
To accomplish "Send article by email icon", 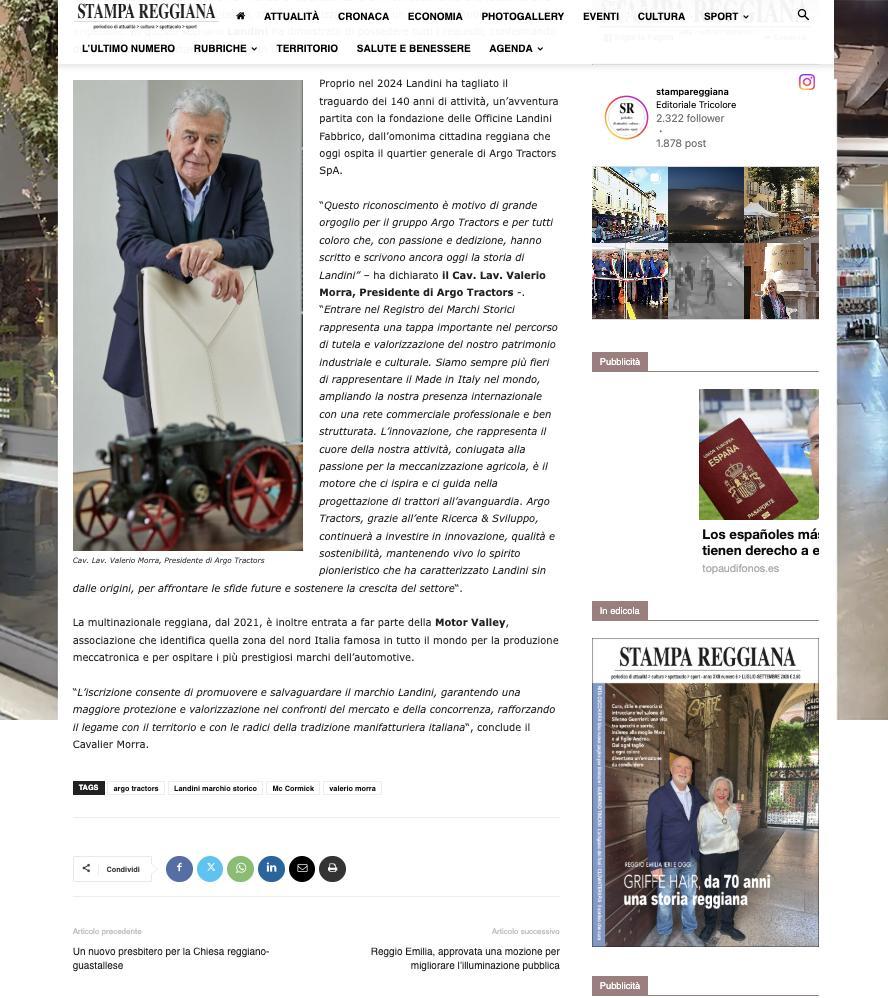I will tap(302, 868).
